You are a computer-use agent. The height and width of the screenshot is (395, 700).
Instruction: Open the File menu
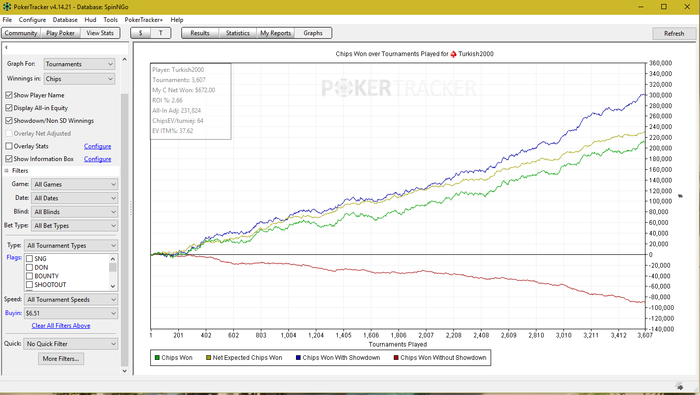tap(7, 20)
